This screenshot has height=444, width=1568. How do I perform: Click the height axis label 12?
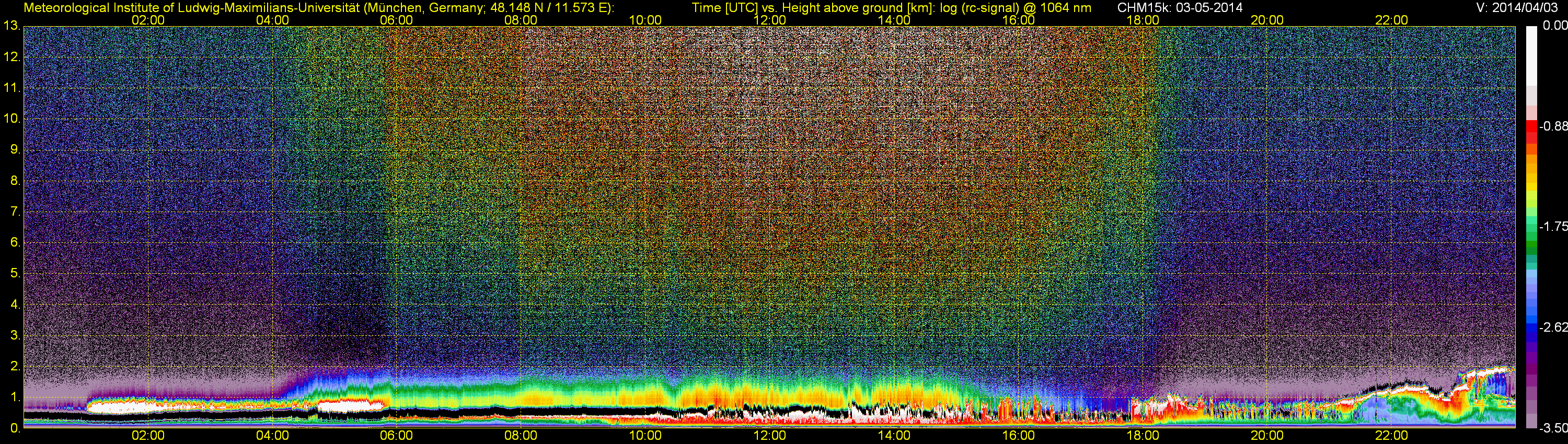point(11,57)
